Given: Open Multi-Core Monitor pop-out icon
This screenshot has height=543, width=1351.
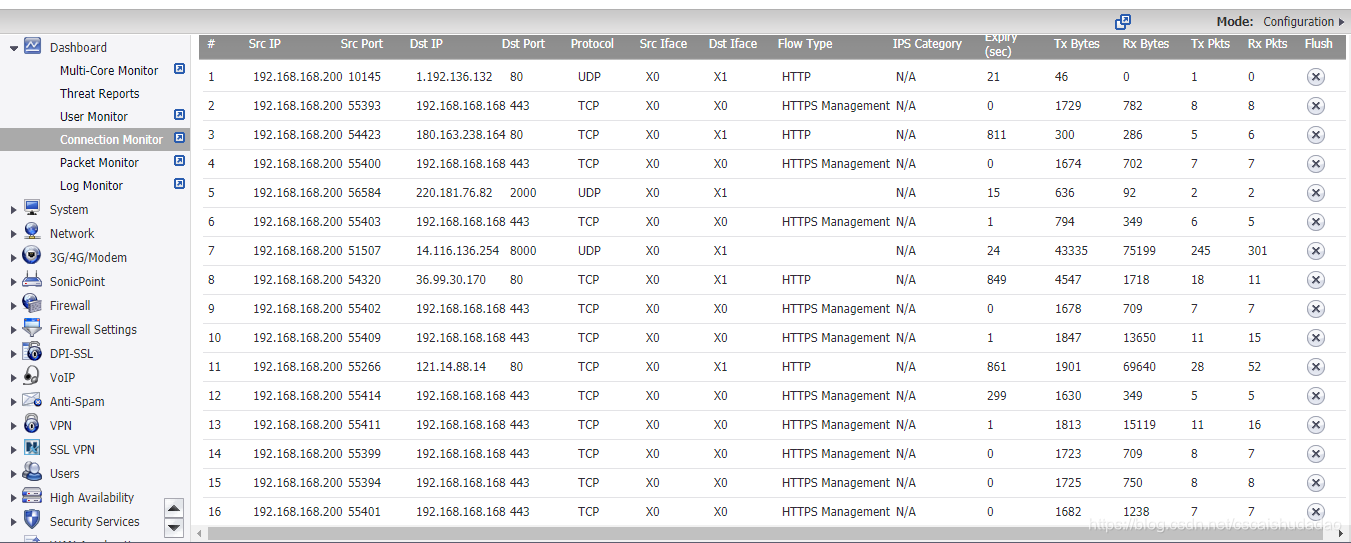Looking at the screenshot, I should tap(179, 69).
